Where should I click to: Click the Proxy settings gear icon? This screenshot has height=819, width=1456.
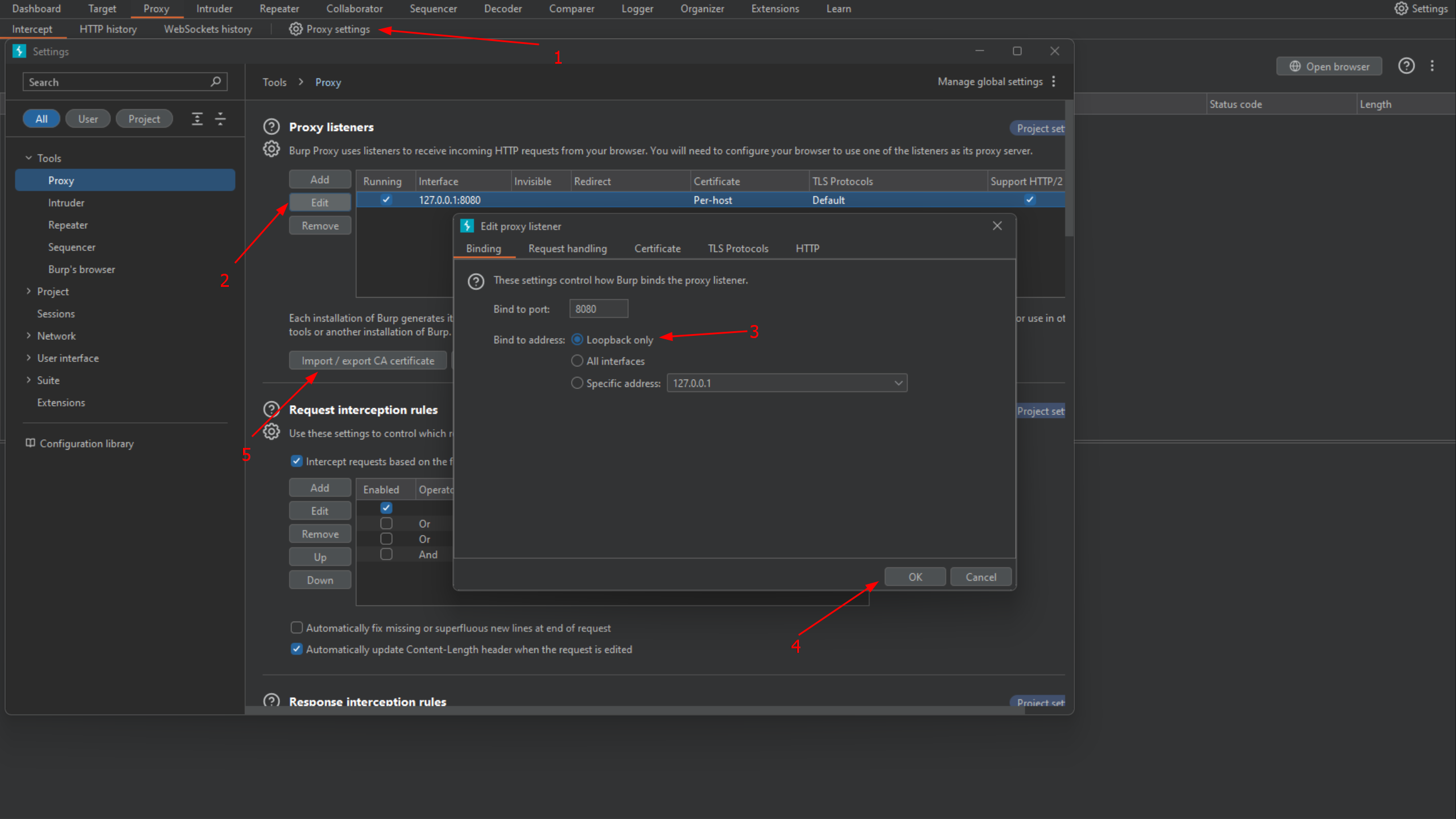coord(295,29)
